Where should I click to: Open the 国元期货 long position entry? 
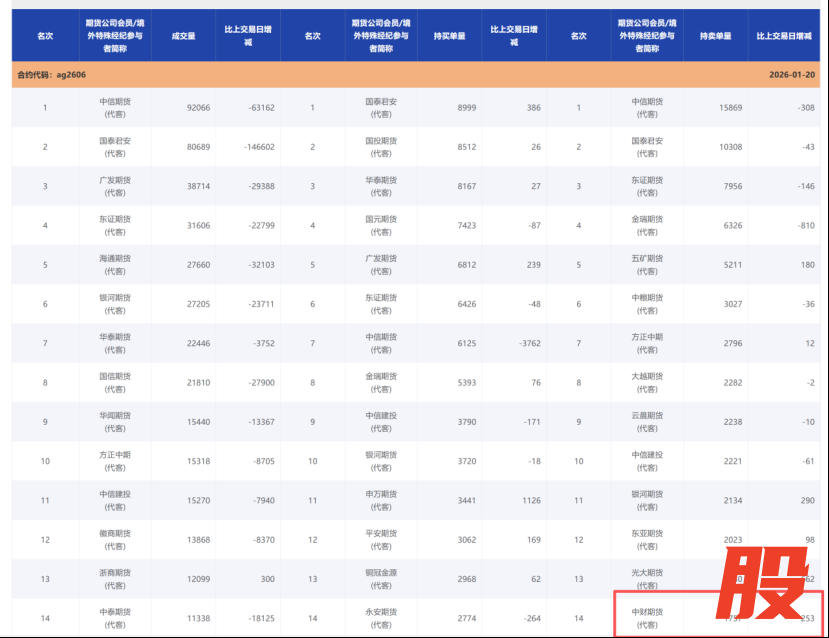(381, 226)
